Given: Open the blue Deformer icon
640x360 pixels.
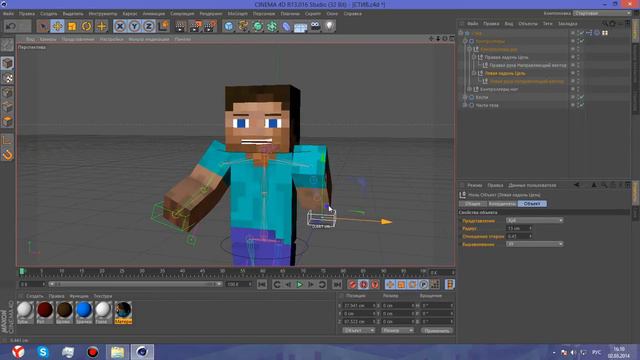Looking at the screenshot, I should (287, 27).
